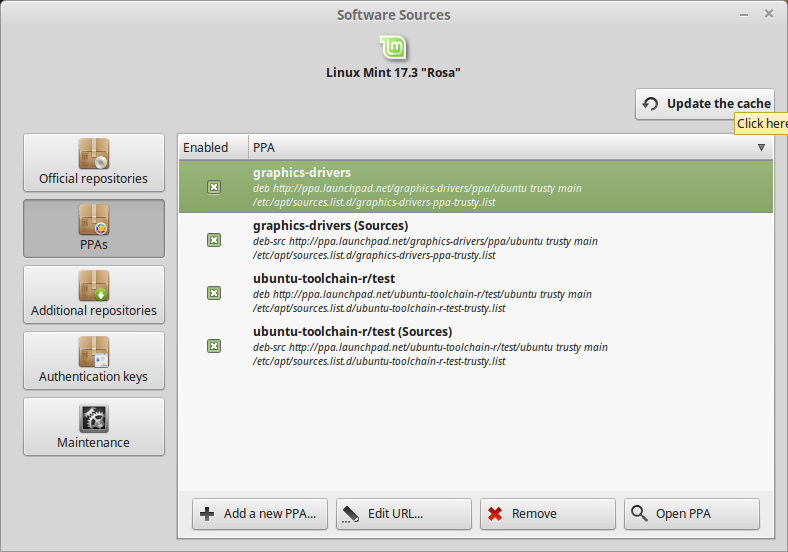Remove the selected PPA
This screenshot has height=552, width=788.
(548, 514)
